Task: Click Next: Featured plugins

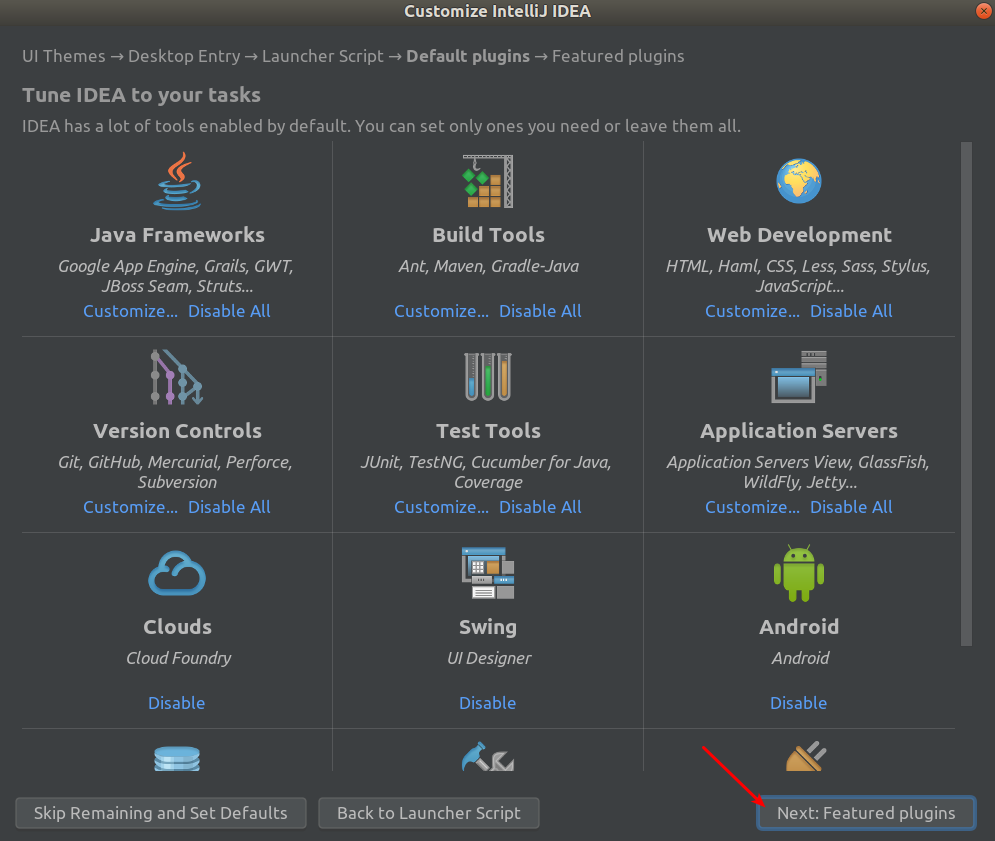Action: (866, 813)
